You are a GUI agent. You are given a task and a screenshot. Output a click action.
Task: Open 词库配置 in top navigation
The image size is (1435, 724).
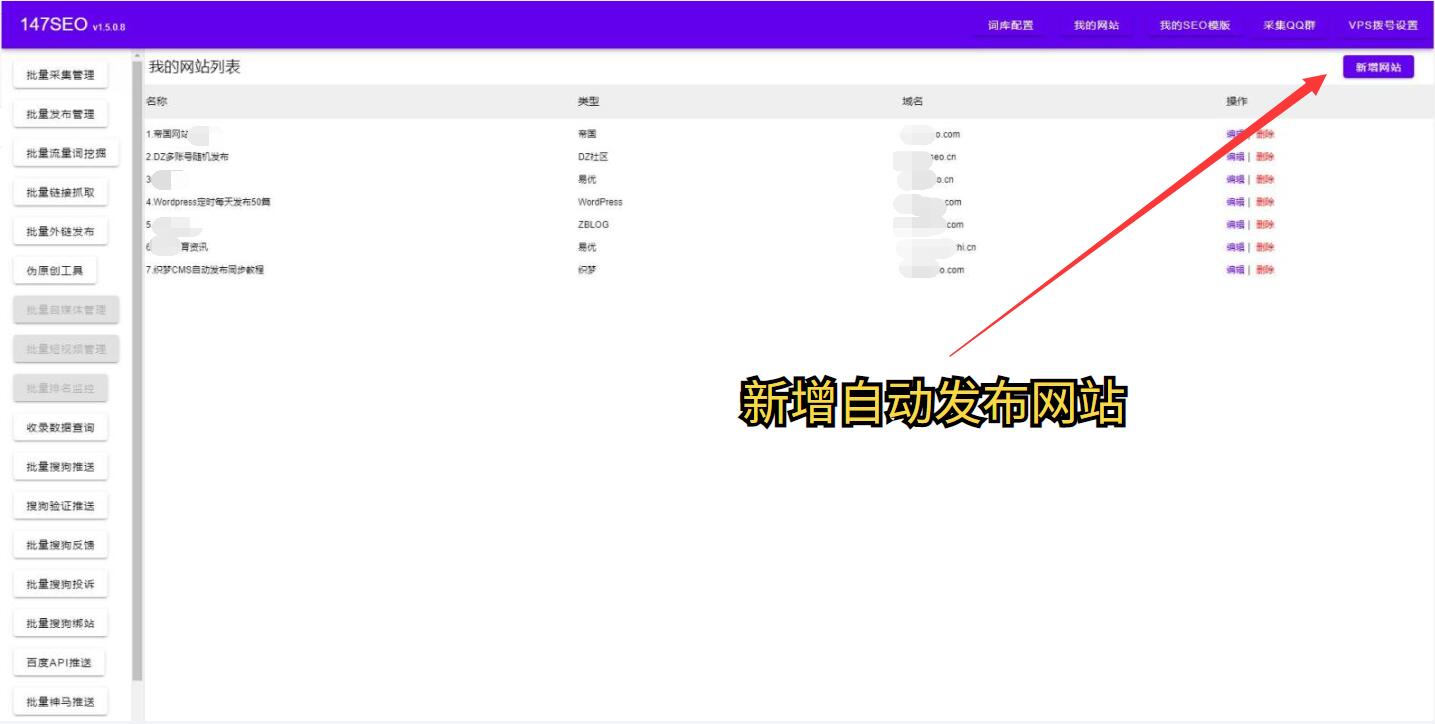[x=1010, y=26]
